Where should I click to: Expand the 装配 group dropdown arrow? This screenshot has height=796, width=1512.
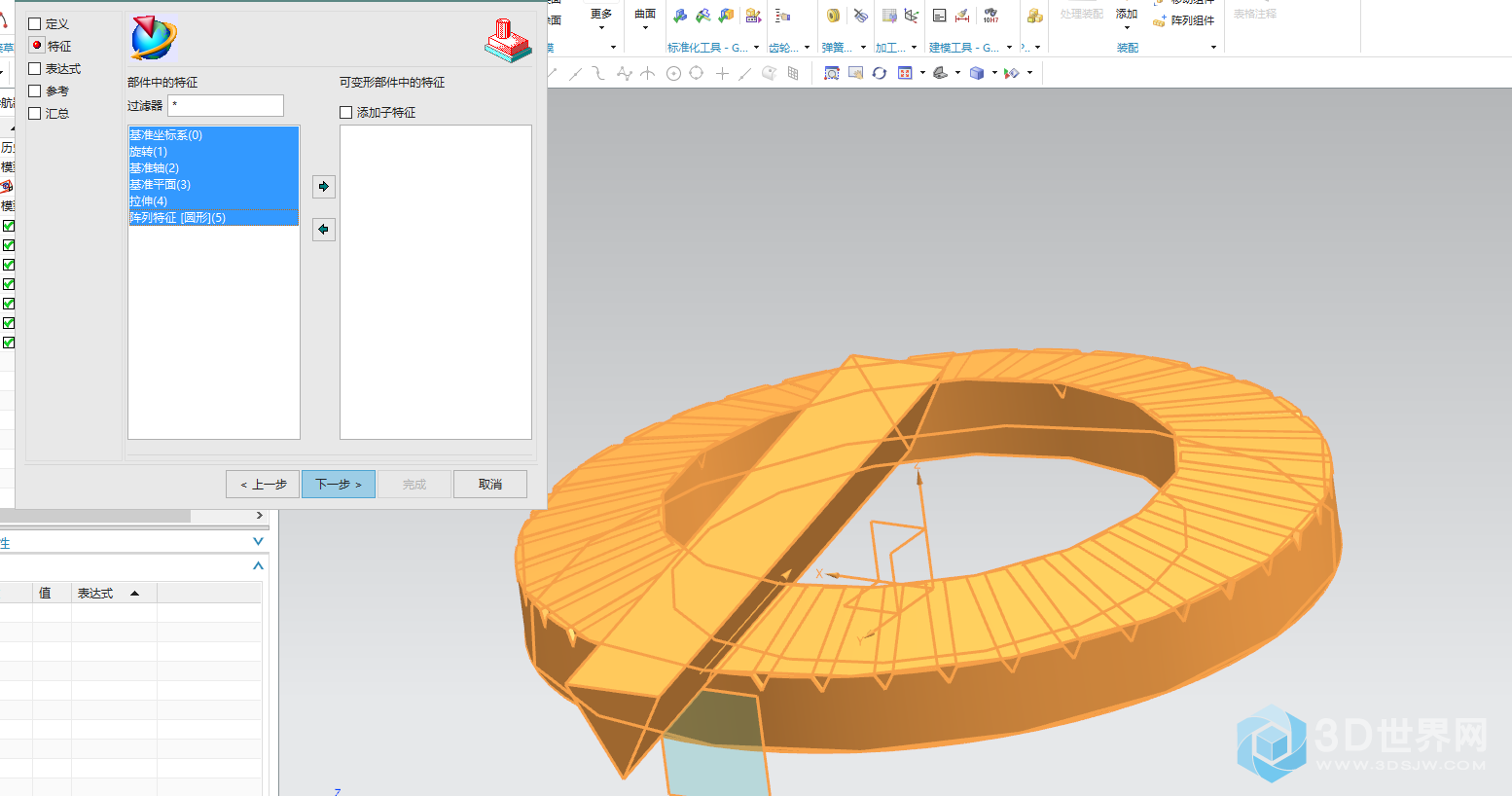[x=1213, y=48]
